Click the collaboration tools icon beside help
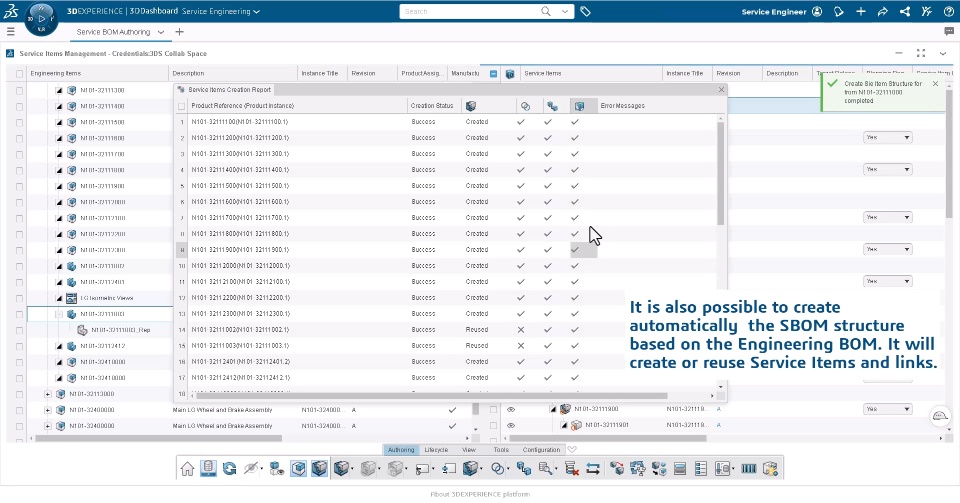The image size is (960, 503). [926, 11]
